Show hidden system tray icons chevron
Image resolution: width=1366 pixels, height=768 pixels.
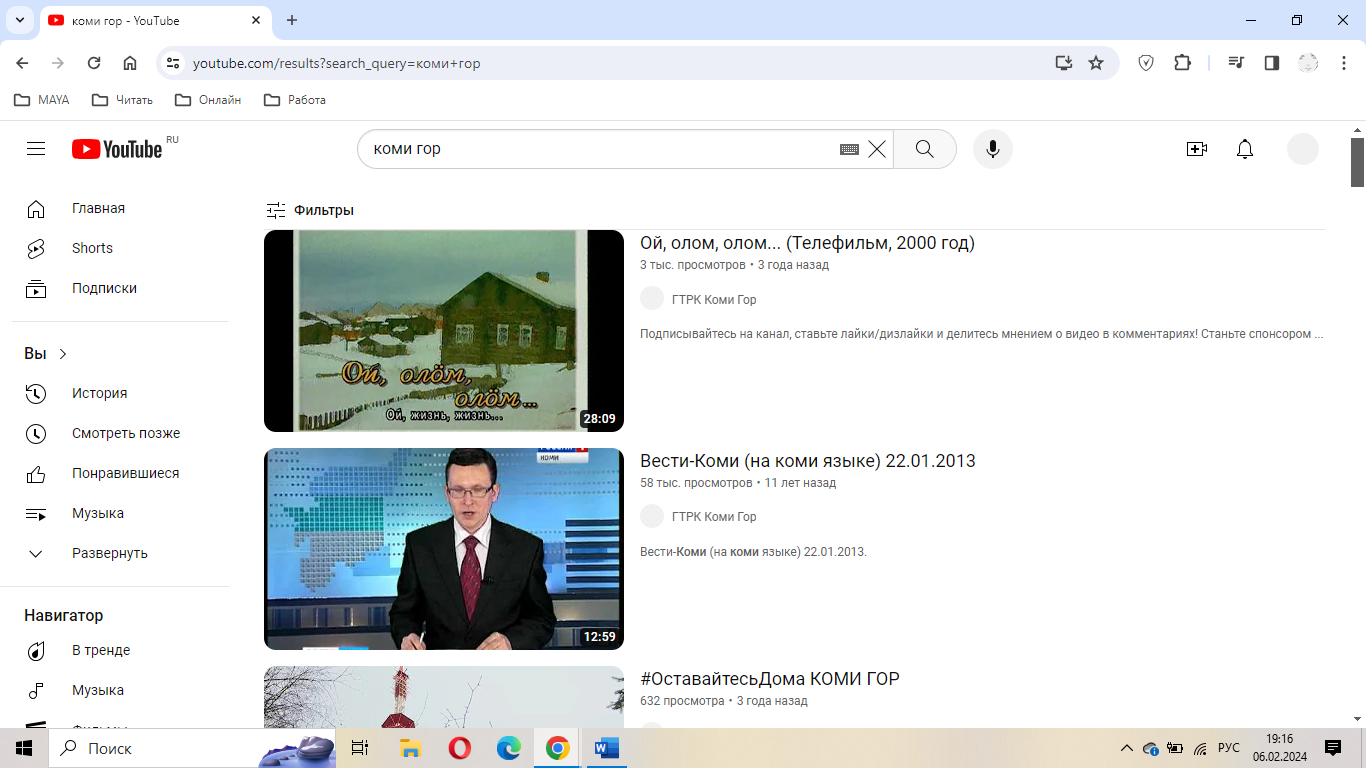[1127, 748]
